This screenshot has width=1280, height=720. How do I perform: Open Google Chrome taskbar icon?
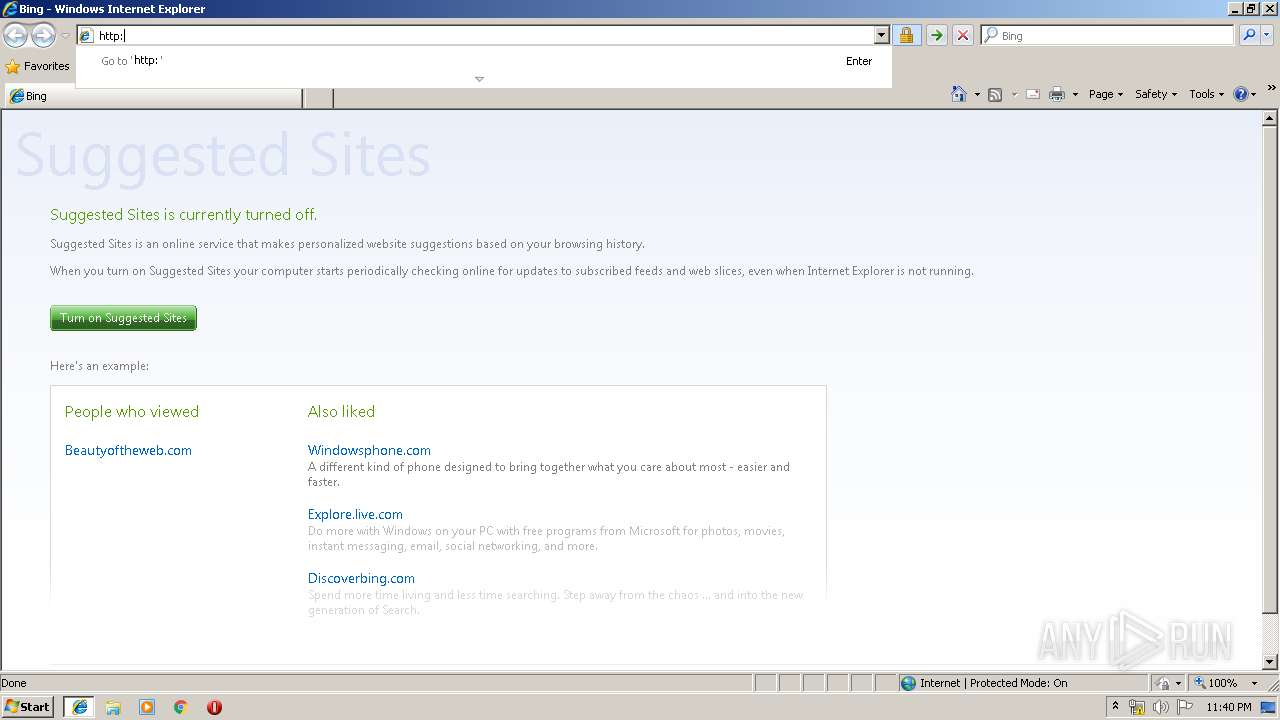tap(181, 707)
